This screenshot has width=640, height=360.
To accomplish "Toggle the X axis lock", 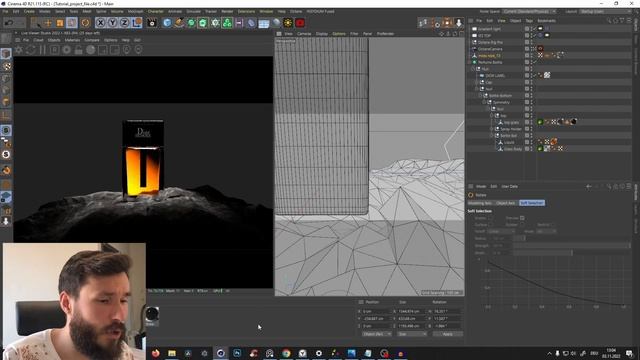I will [100, 23].
